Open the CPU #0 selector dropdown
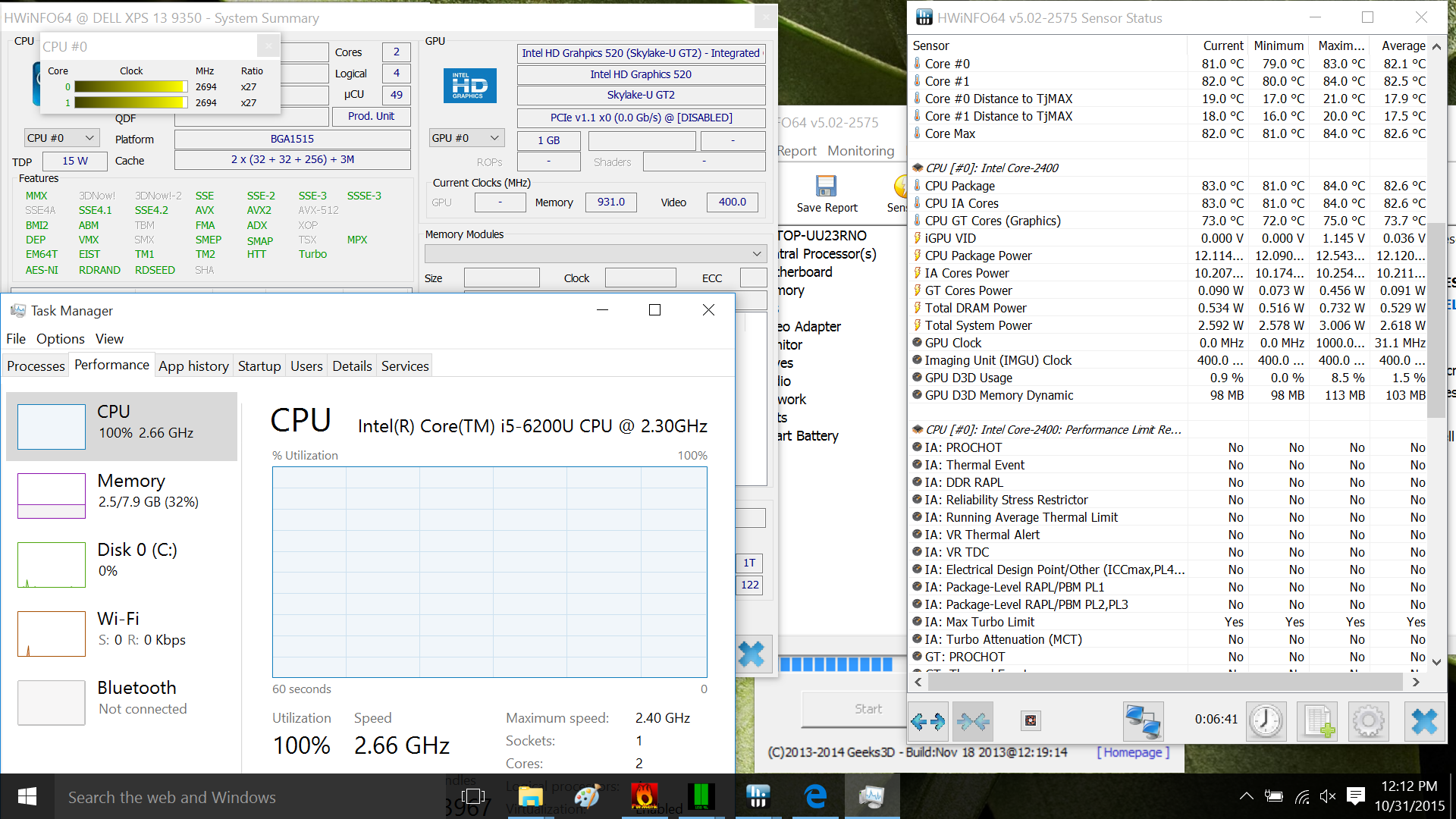Viewport: 1456px width, 819px height. (x=60, y=138)
